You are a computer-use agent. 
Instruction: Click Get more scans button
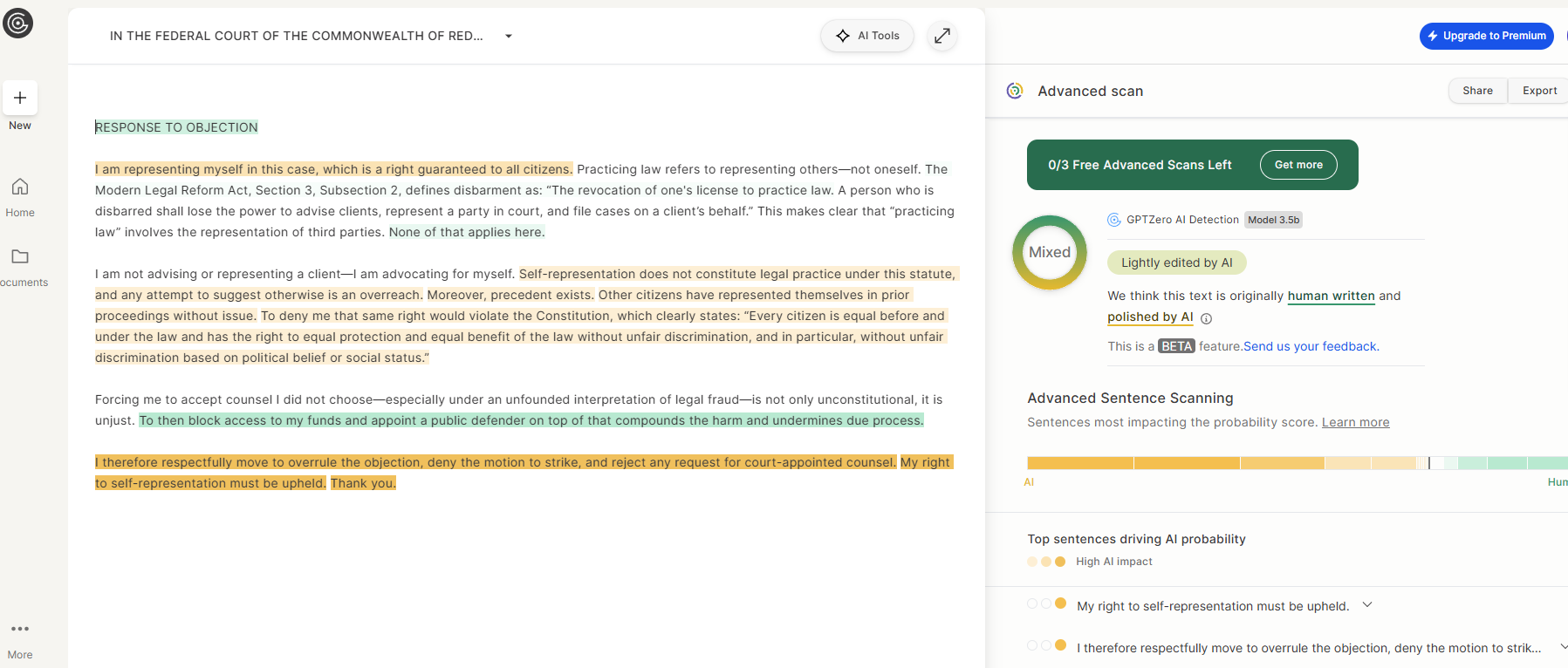(1298, 165)
